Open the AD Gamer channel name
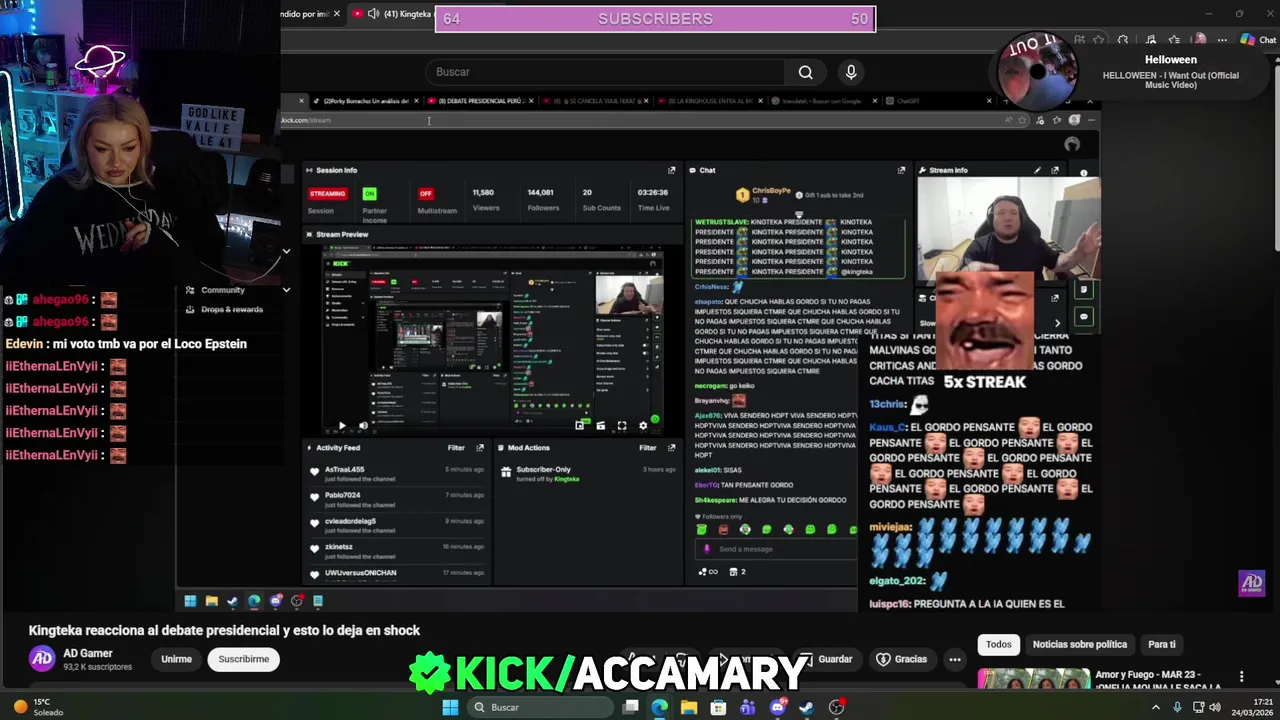1280x720 pixels. pos(88,653)
